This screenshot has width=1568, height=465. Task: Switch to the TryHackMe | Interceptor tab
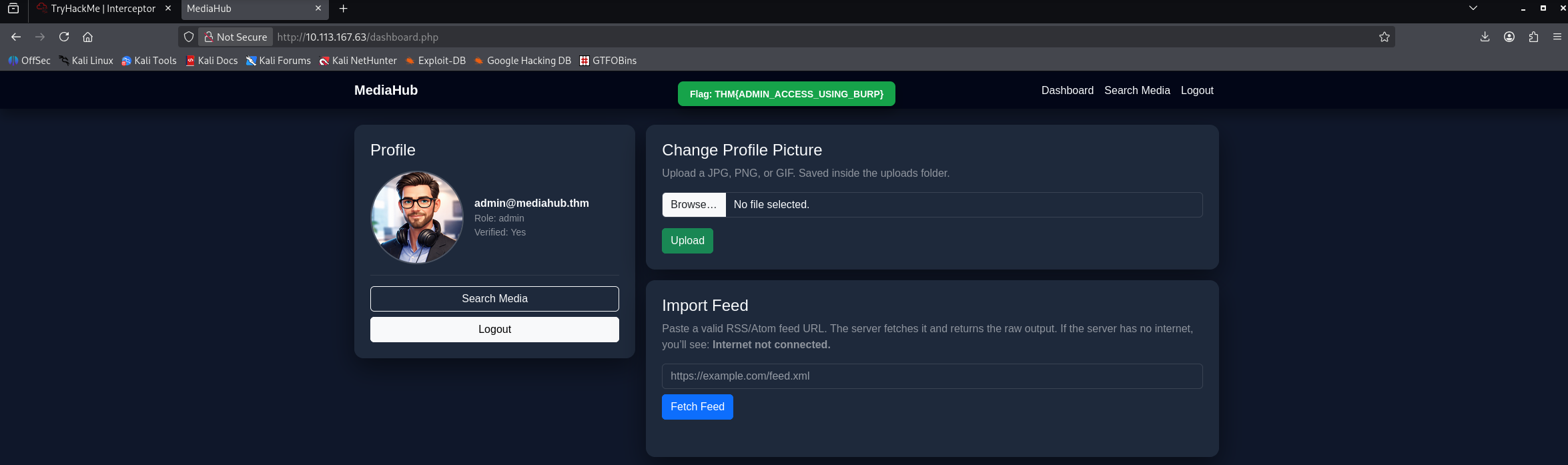(x=103, y=9)
